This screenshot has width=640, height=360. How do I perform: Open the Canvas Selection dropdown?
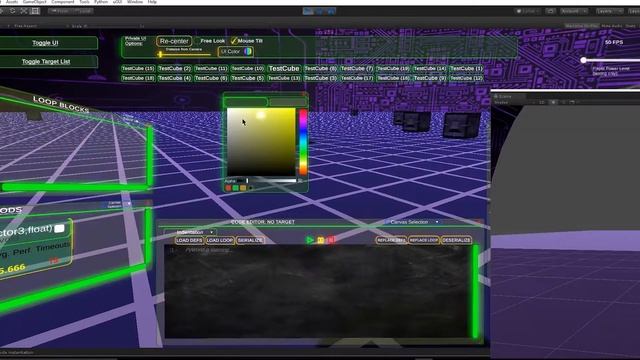(413, 222)
